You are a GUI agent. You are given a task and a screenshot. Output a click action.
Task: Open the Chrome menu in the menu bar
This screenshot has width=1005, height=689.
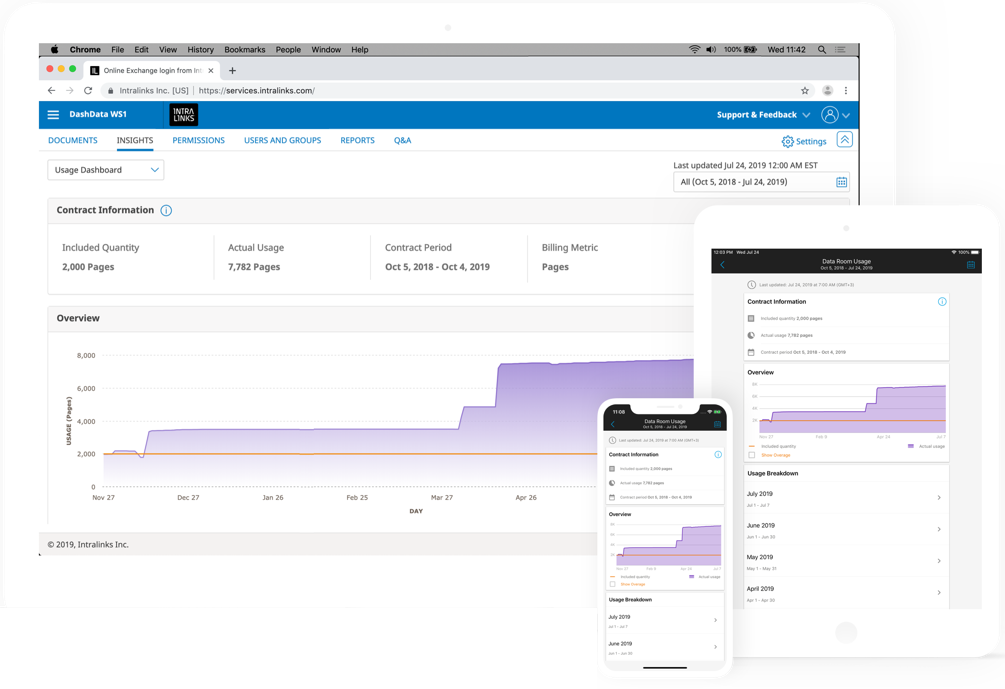point(85,49)
